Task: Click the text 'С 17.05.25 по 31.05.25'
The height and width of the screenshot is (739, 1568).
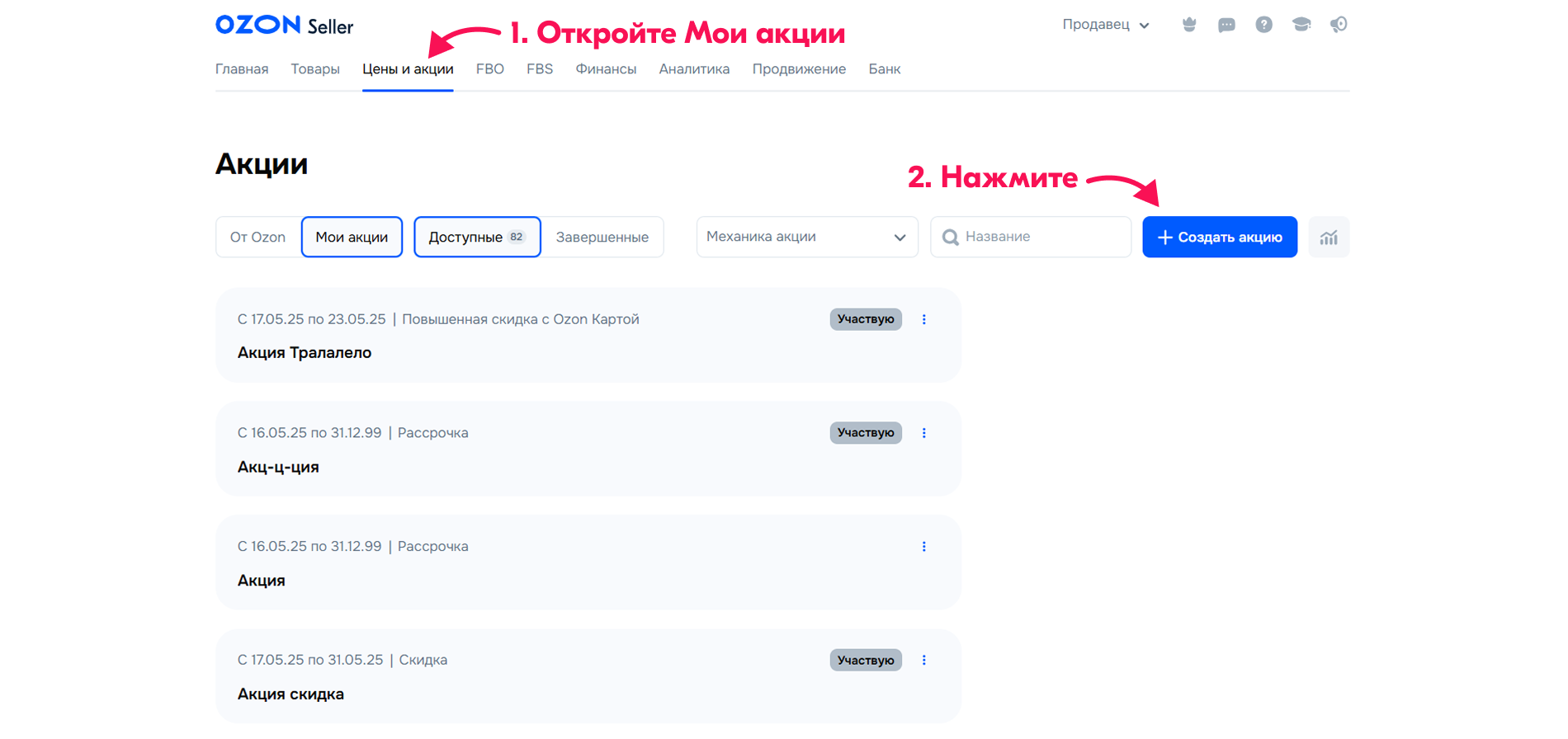Action: tap(310, 660)
